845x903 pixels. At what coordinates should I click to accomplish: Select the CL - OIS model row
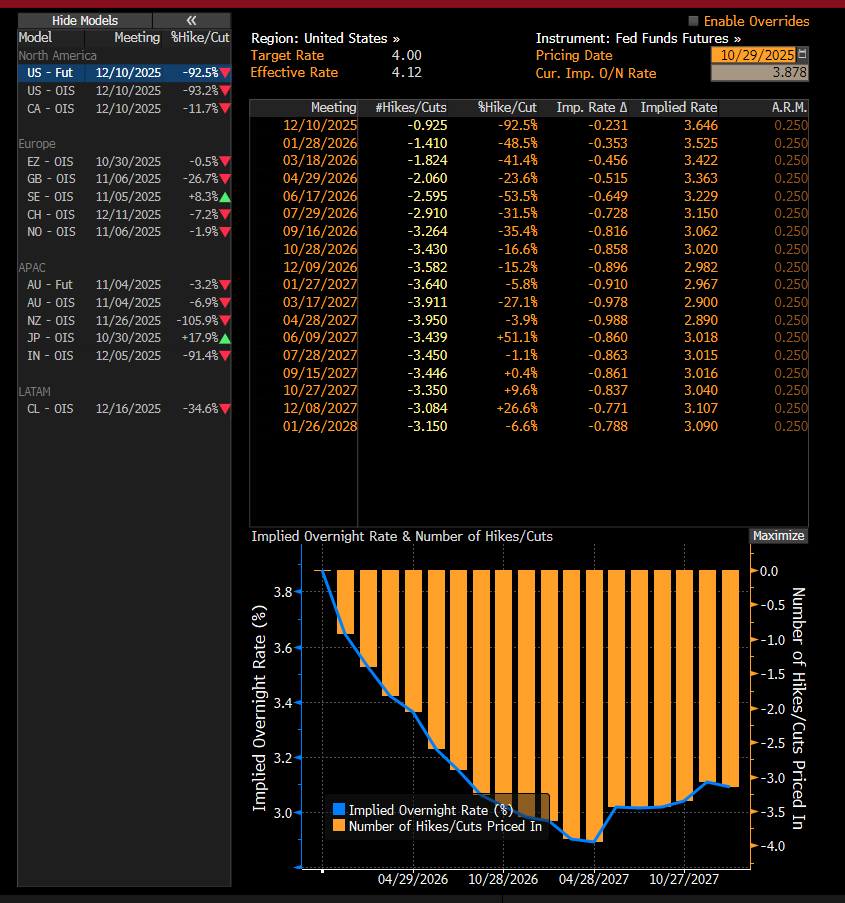pos(124,409)
